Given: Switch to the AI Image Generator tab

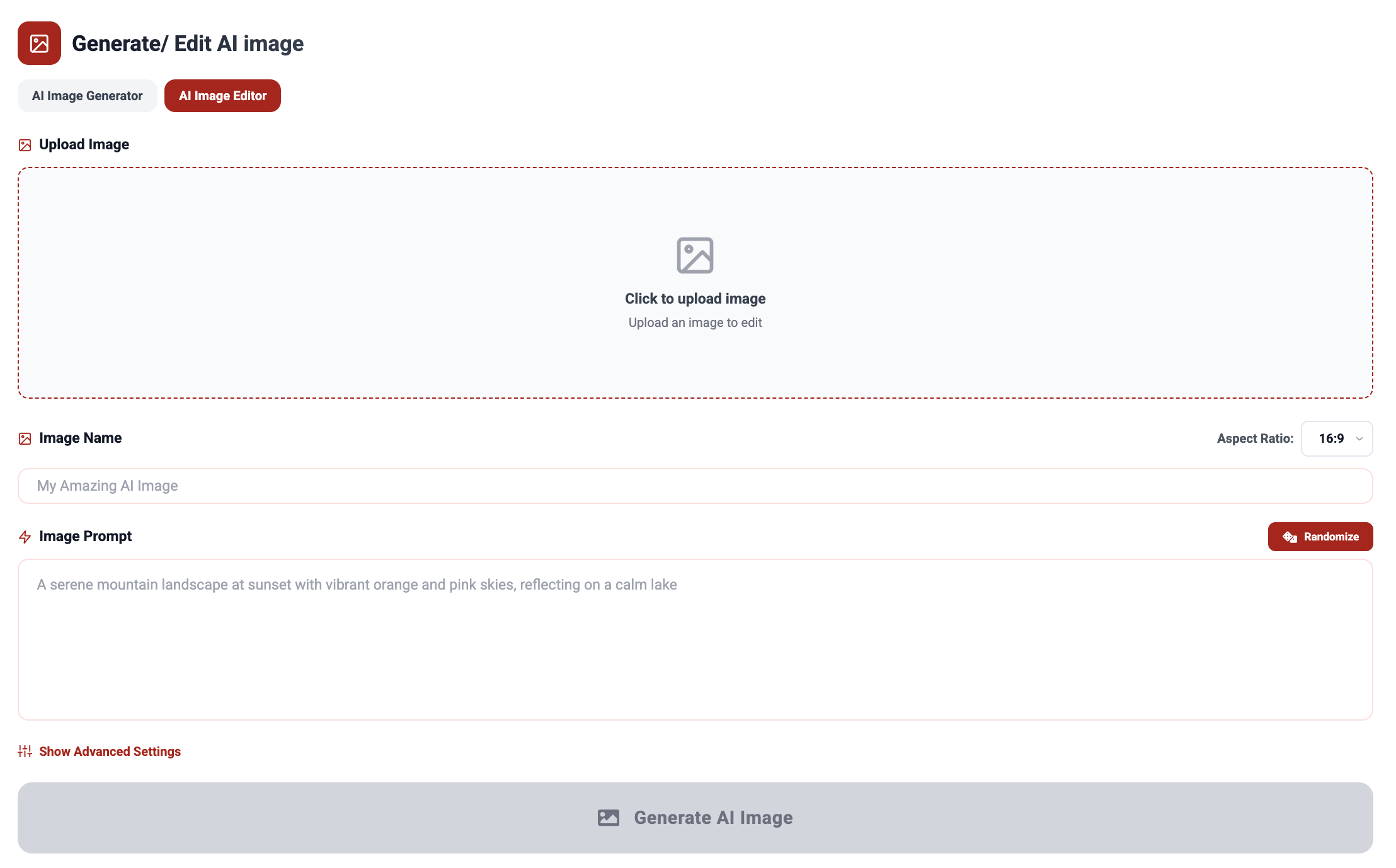Looking at the screenshot, I should tap(87, 96).
